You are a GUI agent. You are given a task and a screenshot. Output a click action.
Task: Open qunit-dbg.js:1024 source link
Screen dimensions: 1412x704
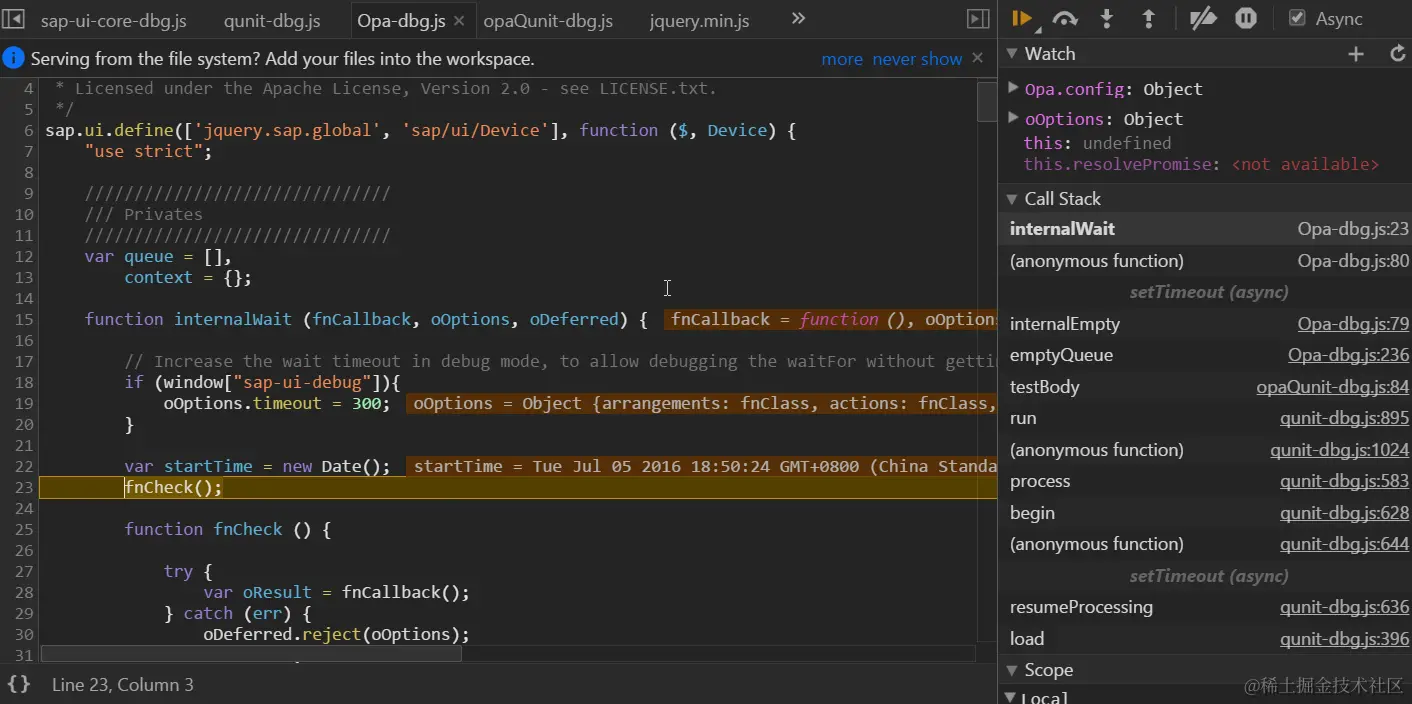(1340, 450)
